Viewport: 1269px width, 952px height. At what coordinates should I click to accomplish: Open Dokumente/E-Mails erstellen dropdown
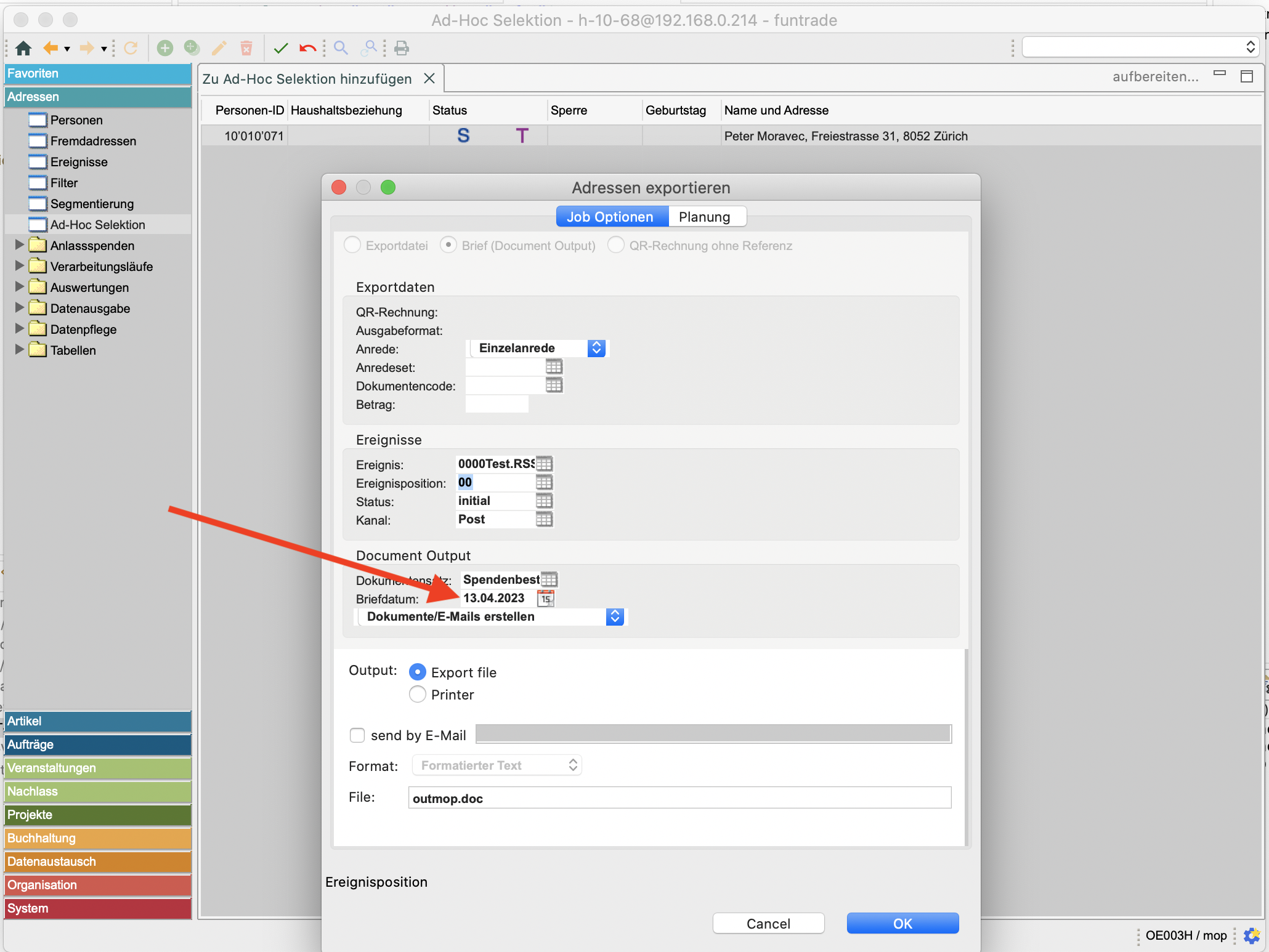[614, 616]
